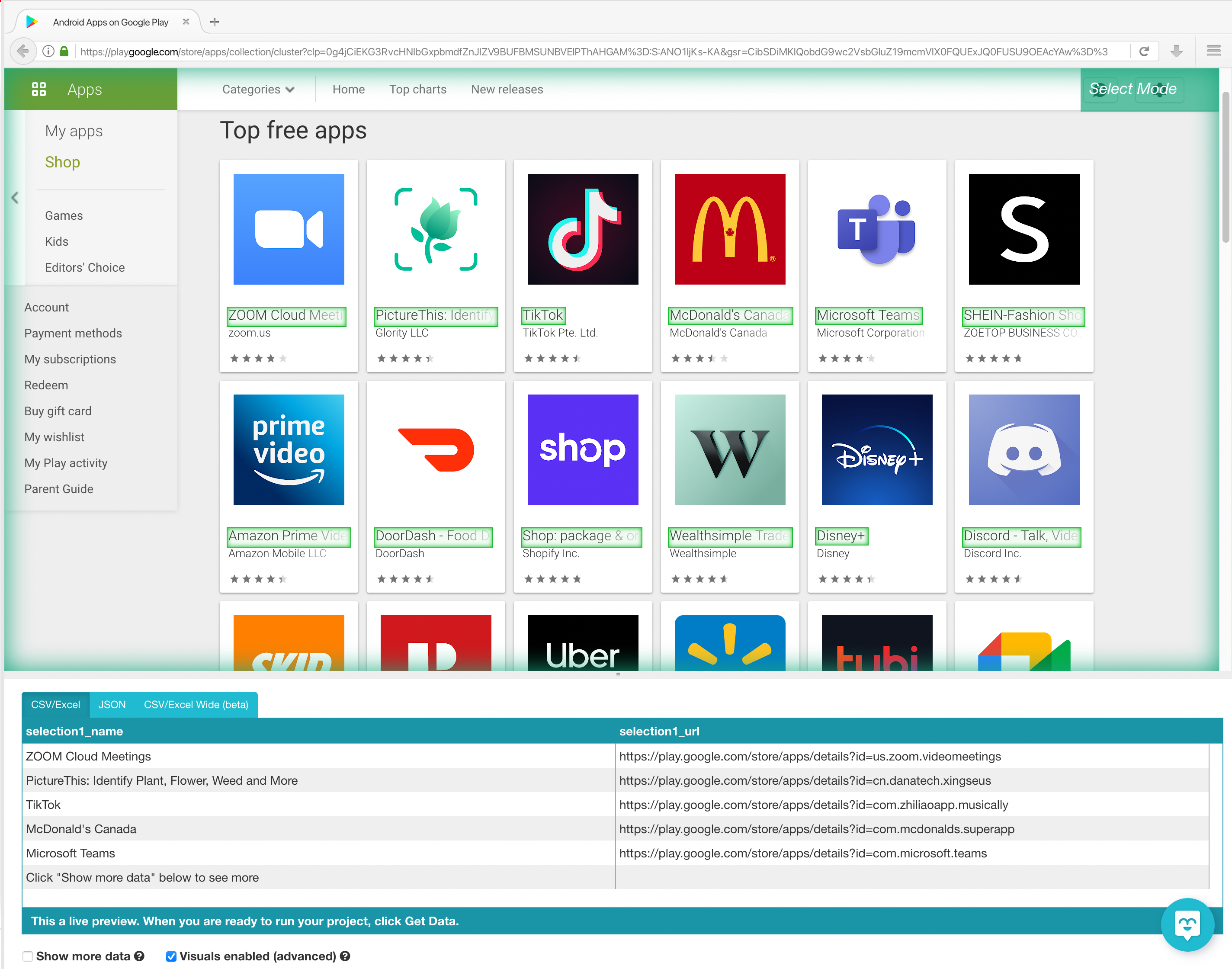
Task: Open Payment methods
Action: pyautogui.click(x=73, y=334)
